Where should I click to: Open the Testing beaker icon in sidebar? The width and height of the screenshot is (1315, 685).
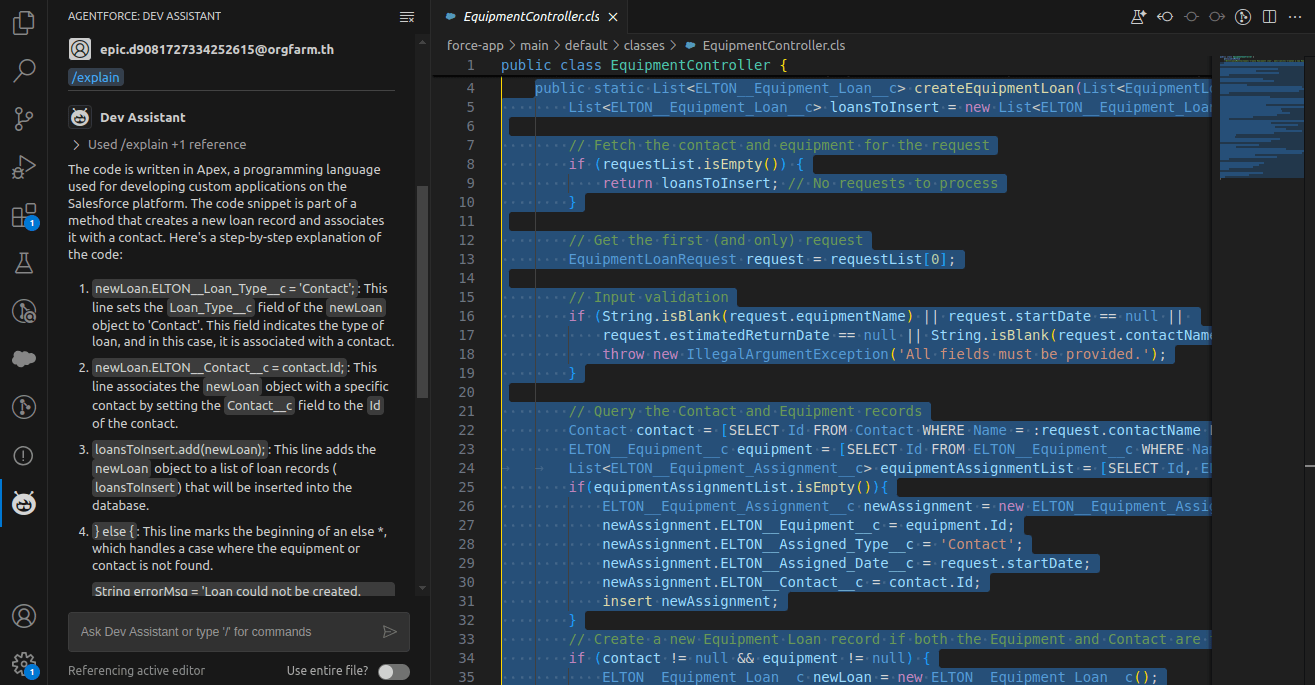coord(23,262)
